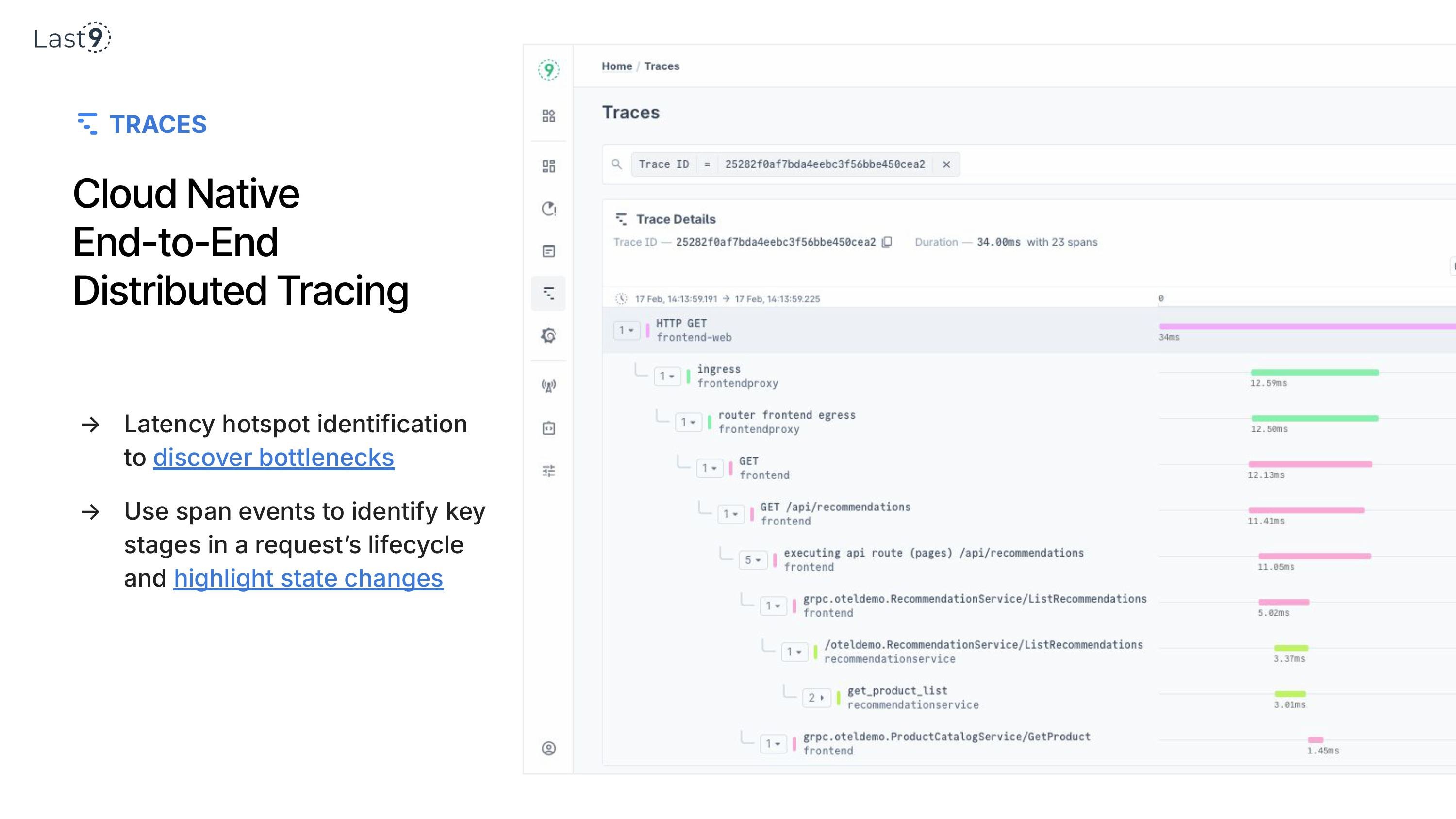Open the Grafana gear sidebar icon
Image resolution: width=1456 pixels, height=819 pixels.
click(x=548, y=336)
